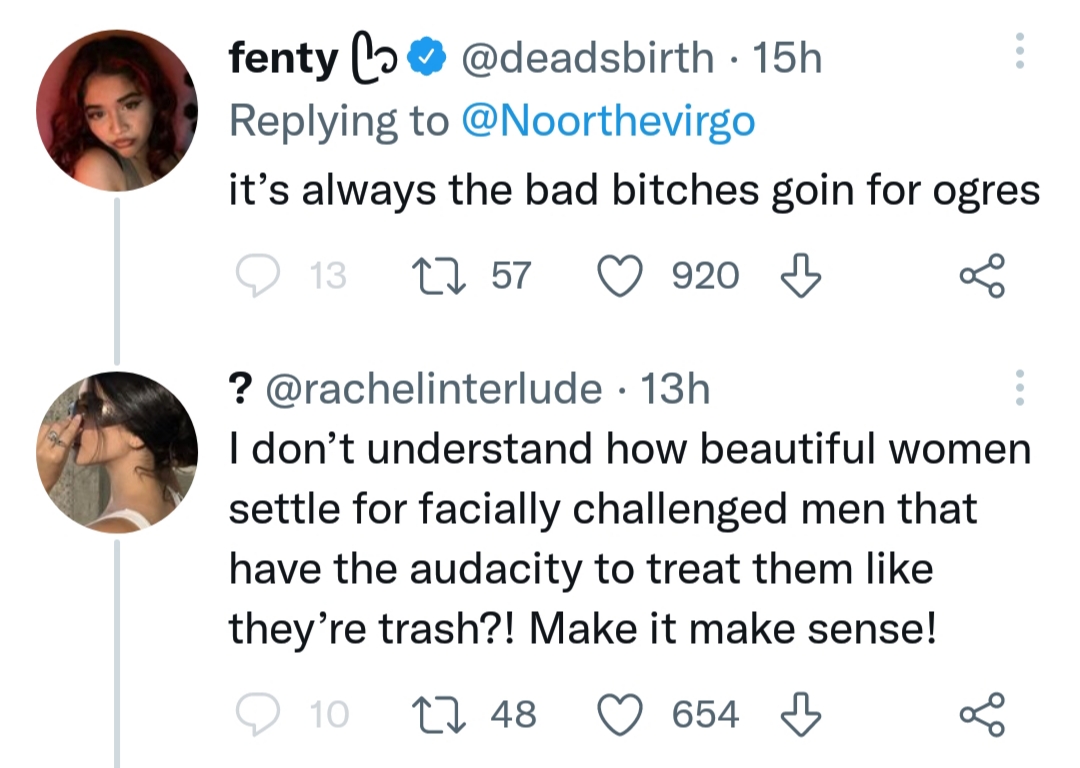This screenshot has height=768, width=1080.
Task: Visit @rachelinterlude handle profile
Action: point(434,389)
